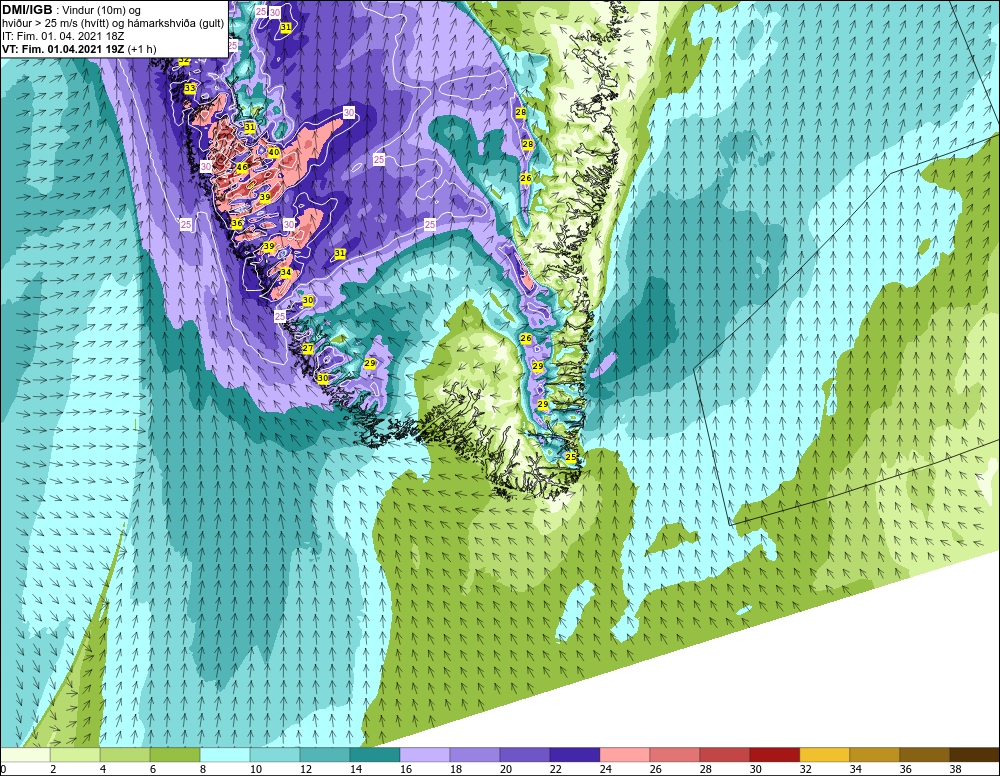This screenshot has height=776, width=1000.
Task: Select the yellow gust label '27'
Action: (308, 348)
